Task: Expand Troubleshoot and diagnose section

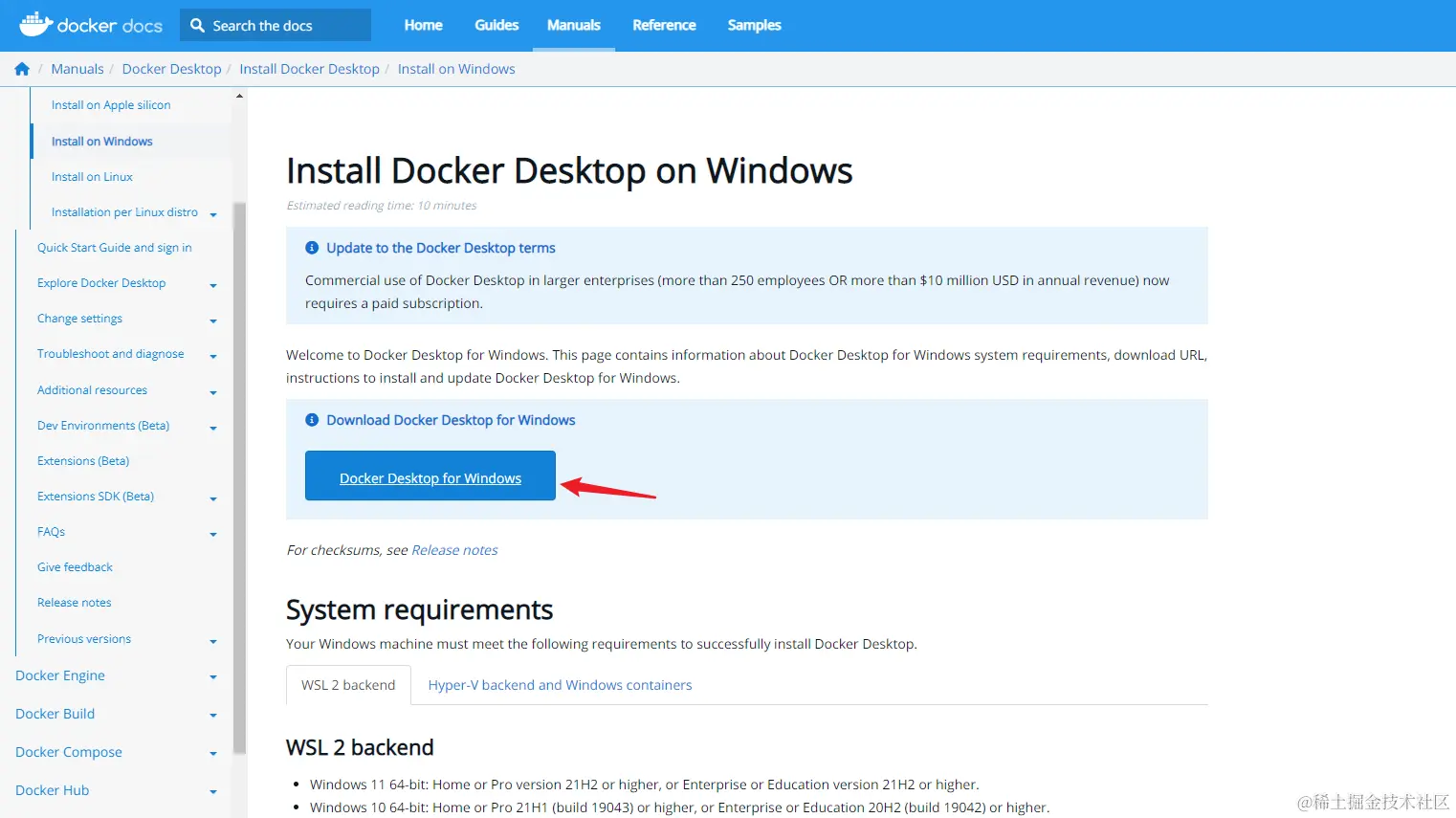Action: [213, 356]
